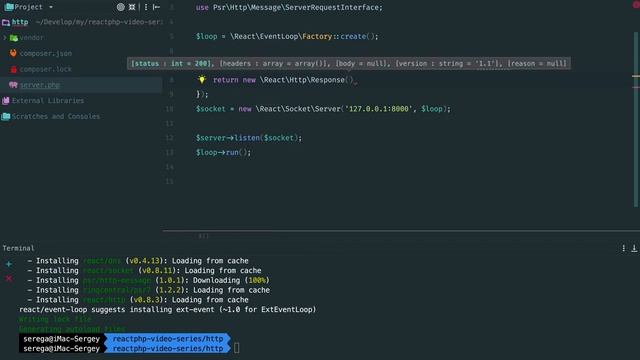This screenshot has width=640, height=360.
Task: Click line number 14 in the gutter
Action: 169,167
